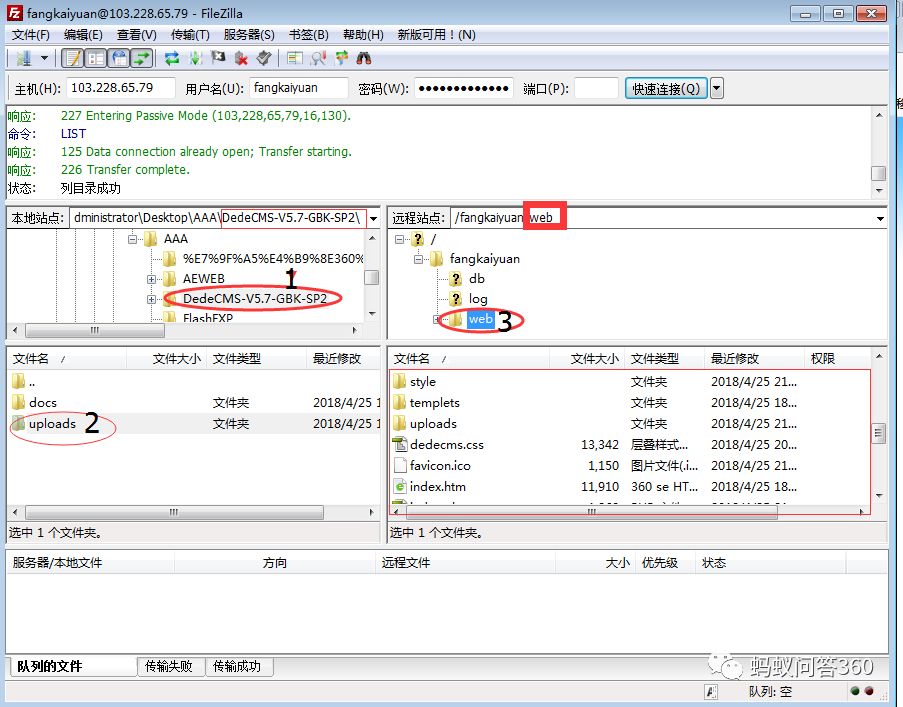Open the remote site path dropdown
The width and height of the screenshot is (903, 707).
click(880, 218)
